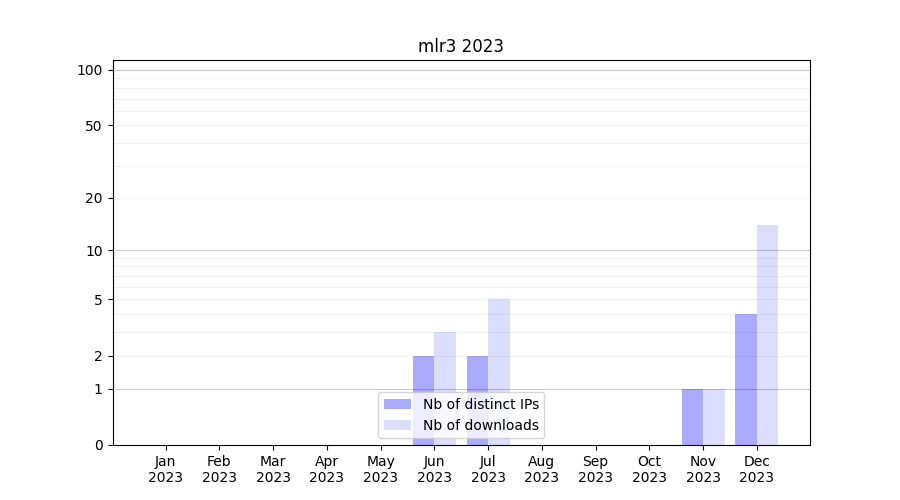
Task: Select the Nb of distinct IPs legend label
Action: (x=481, y=404)
